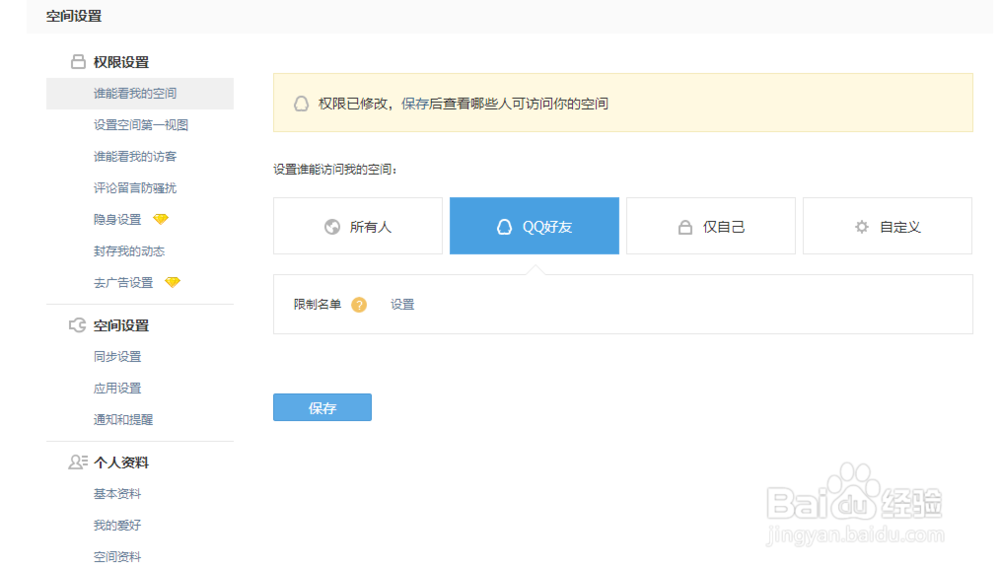
Task: Click the 权限设置 section heading
Action: 121,62
